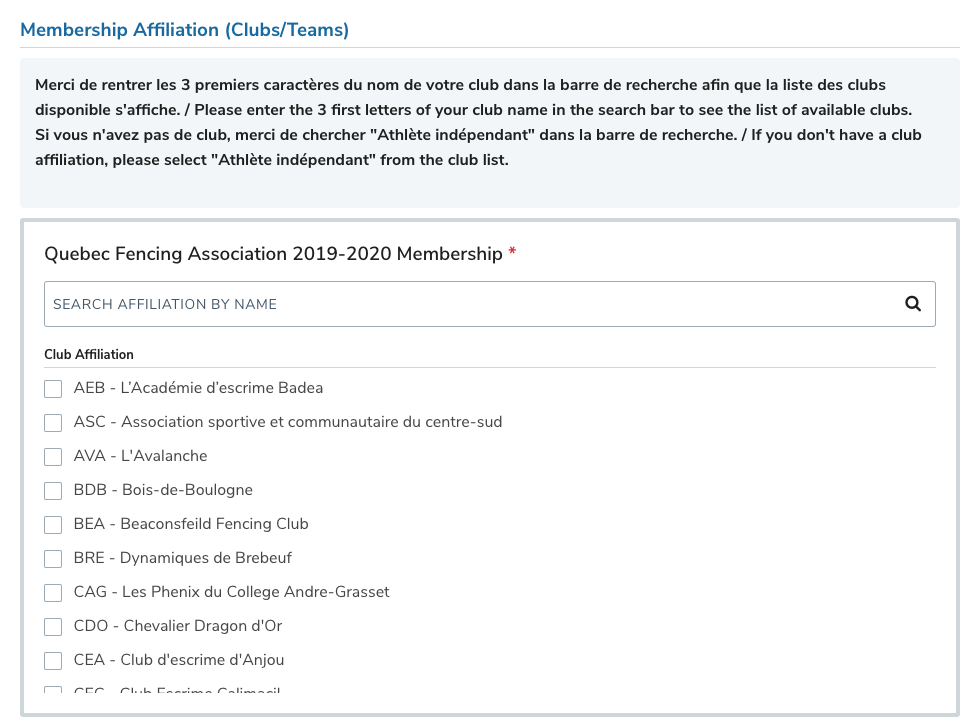Image resolution: width=970 pixels, height=722 pixels.
Task: Click the BEA Beaconsfeild Fencing Club label
Action: pos(191,524)
